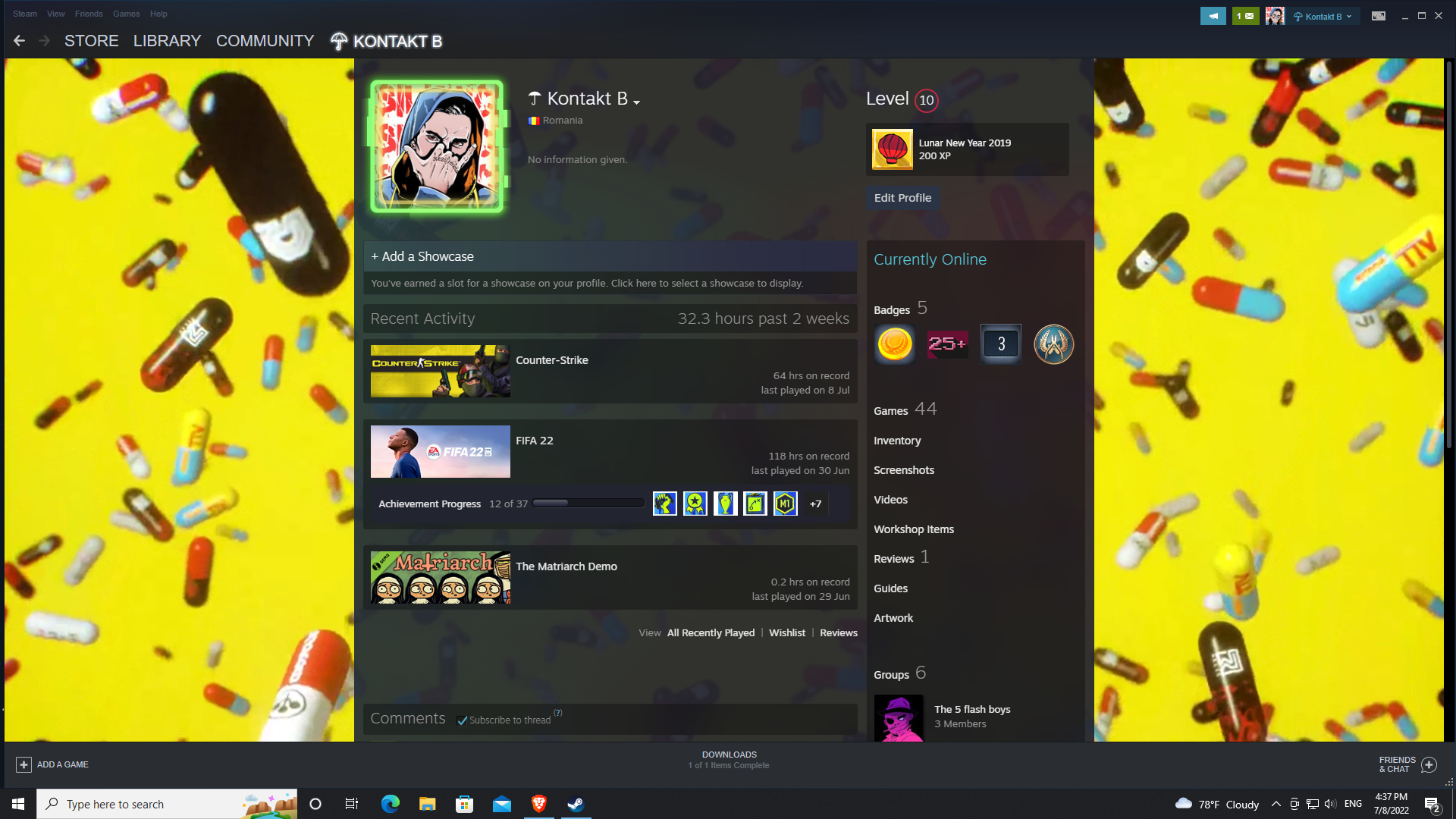Open the 25+ games badge
This screenshot has height=819, width=1456.
(x=947, y=344)
